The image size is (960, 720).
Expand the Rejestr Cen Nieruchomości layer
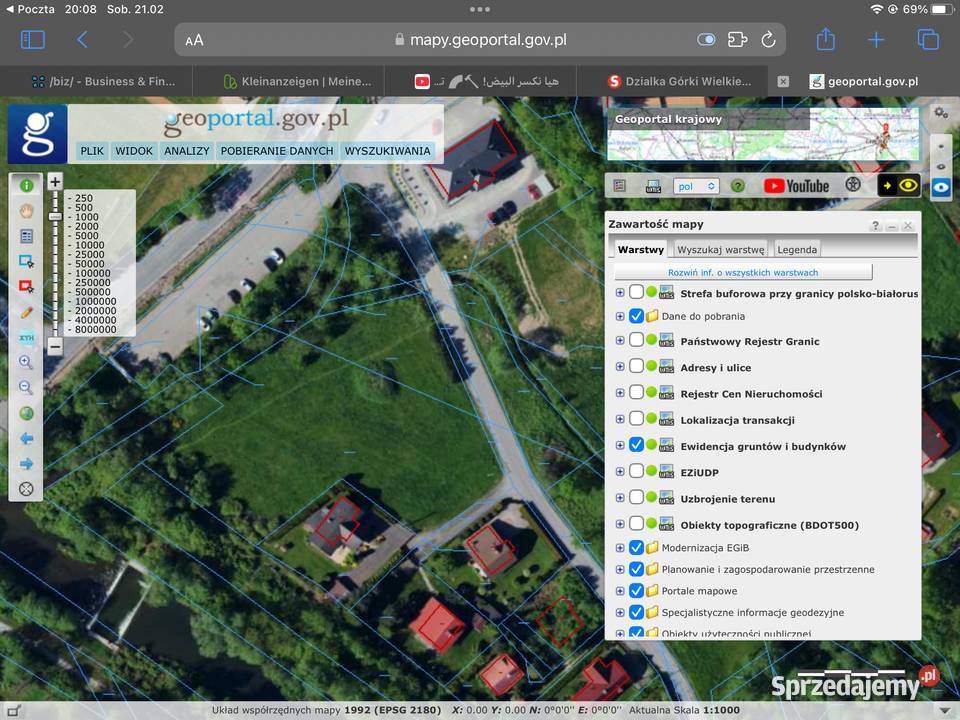[620, 394]
